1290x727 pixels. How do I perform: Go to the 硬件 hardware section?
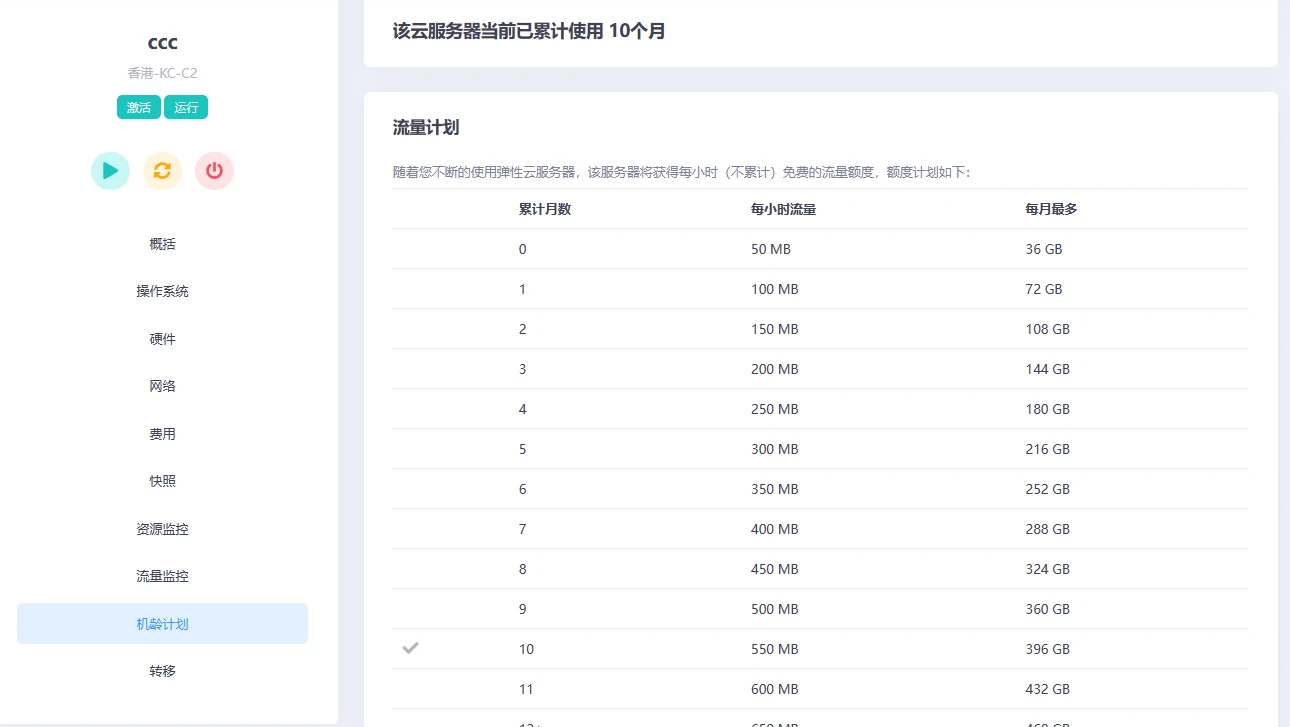[162, 339]
